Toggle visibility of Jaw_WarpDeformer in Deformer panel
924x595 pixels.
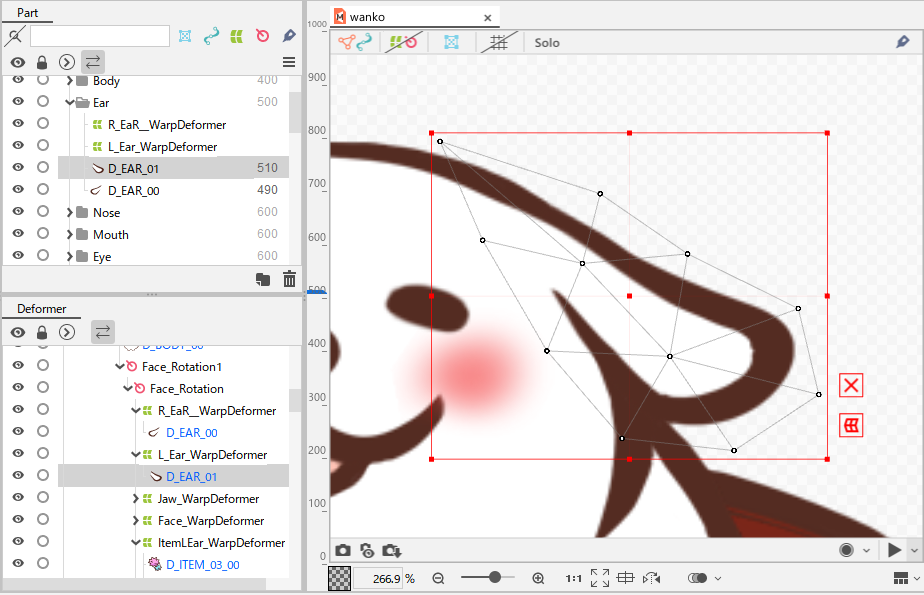pyautogui.click(x=18, y=497)
